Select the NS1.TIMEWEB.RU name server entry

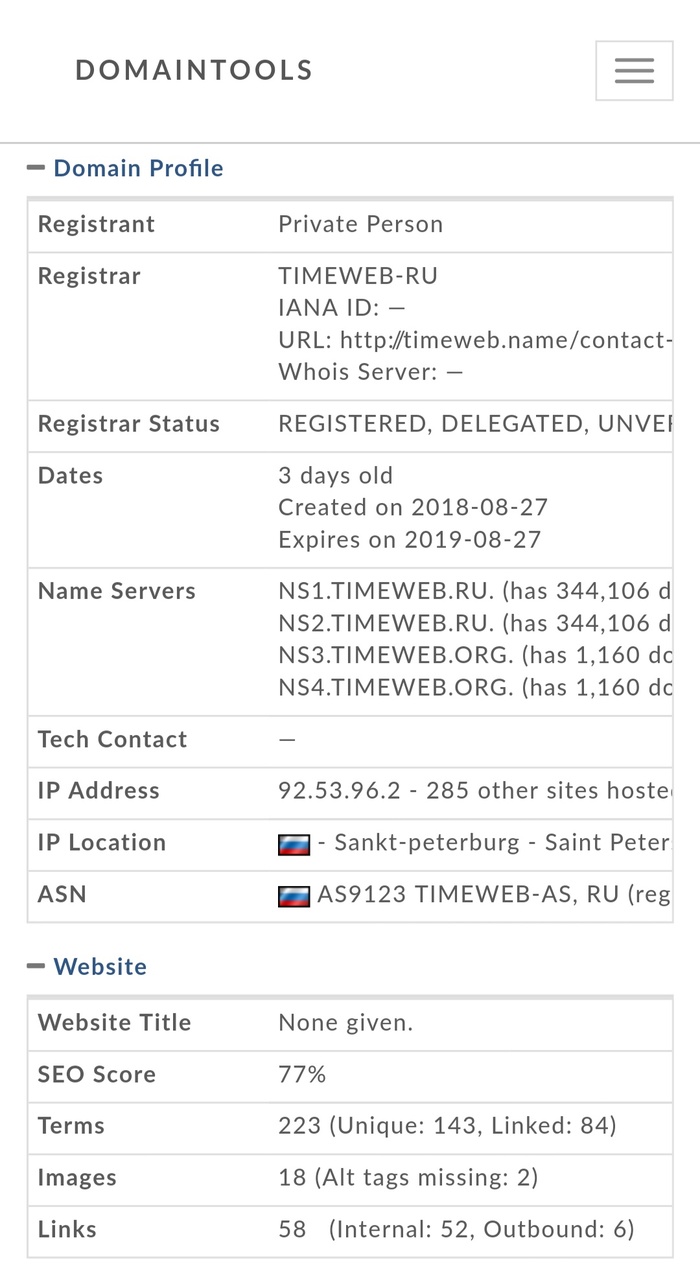tap(385, 591)
